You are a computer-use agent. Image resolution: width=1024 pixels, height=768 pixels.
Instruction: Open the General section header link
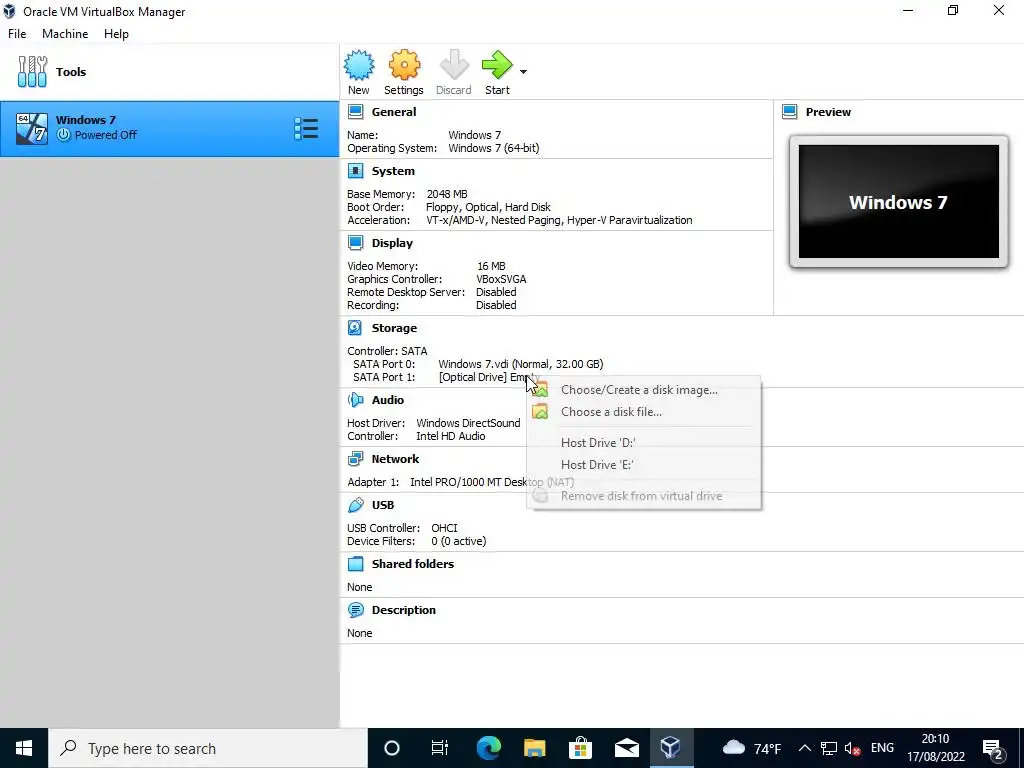394,112
